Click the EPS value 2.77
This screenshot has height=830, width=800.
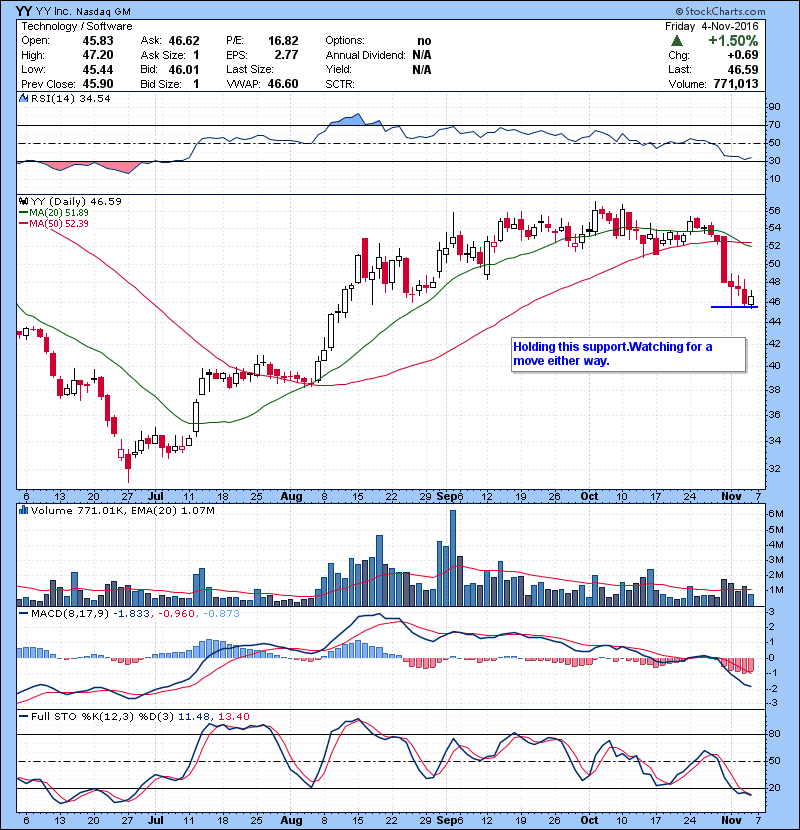pos(286,55)
